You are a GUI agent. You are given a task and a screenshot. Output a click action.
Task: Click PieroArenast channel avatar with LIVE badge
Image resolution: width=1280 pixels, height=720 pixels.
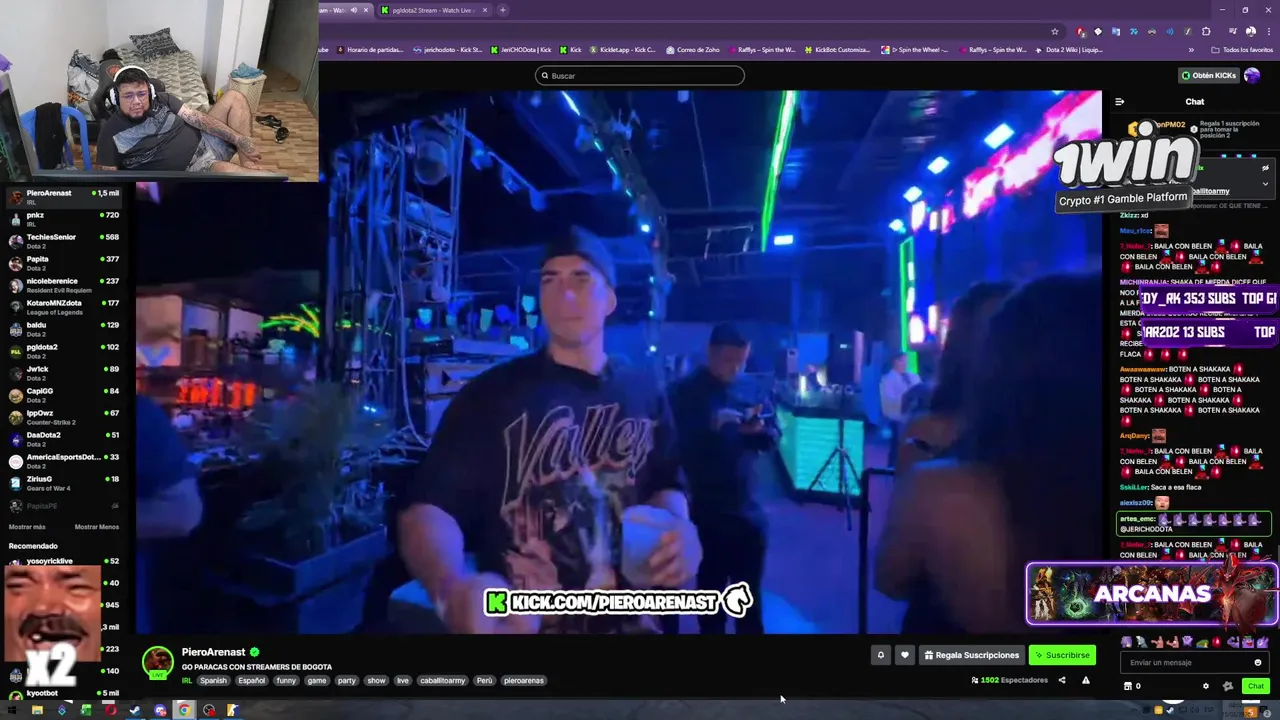[157, 663]
